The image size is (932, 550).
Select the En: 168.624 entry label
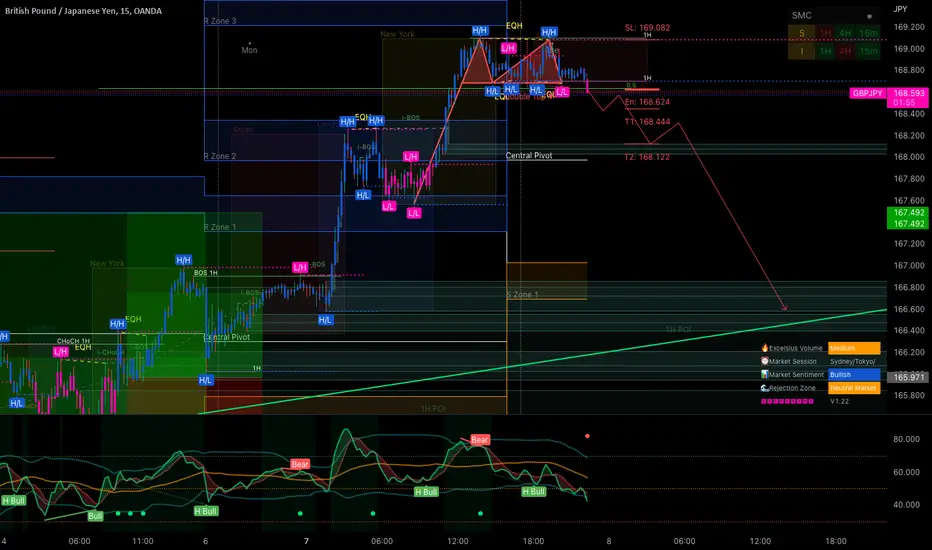(x=647, y=102)
